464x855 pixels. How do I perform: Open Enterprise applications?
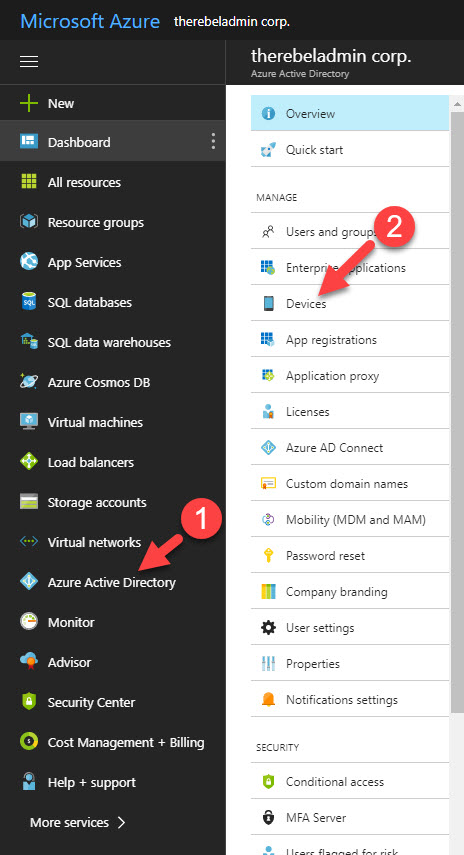point(350,268)
